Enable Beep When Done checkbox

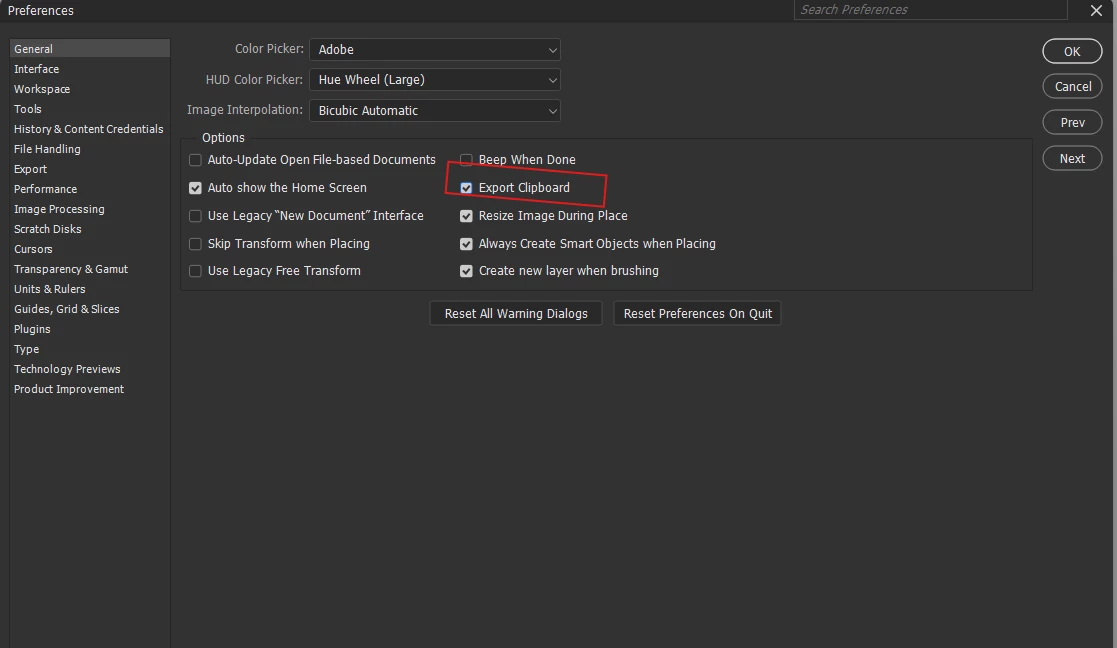466,160
